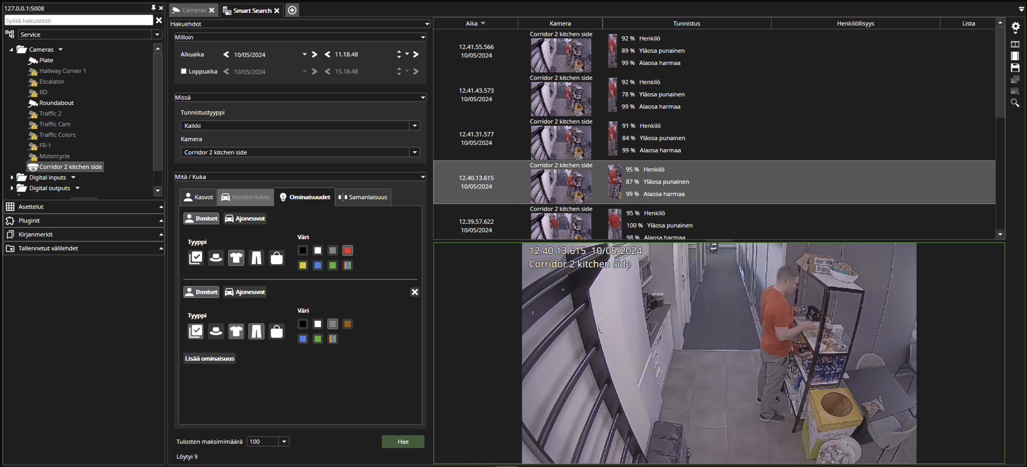
Task: Click Lisää ominaisuus button
Action: (210, 359)
